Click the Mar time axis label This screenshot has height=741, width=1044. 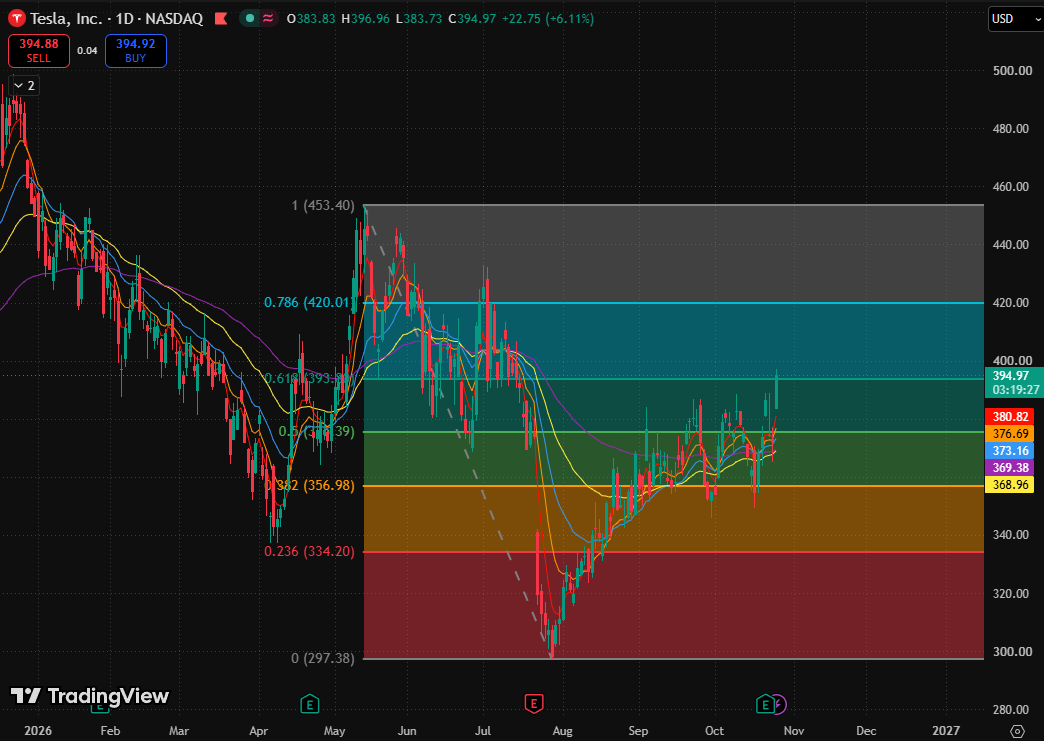tap(179, 730)
